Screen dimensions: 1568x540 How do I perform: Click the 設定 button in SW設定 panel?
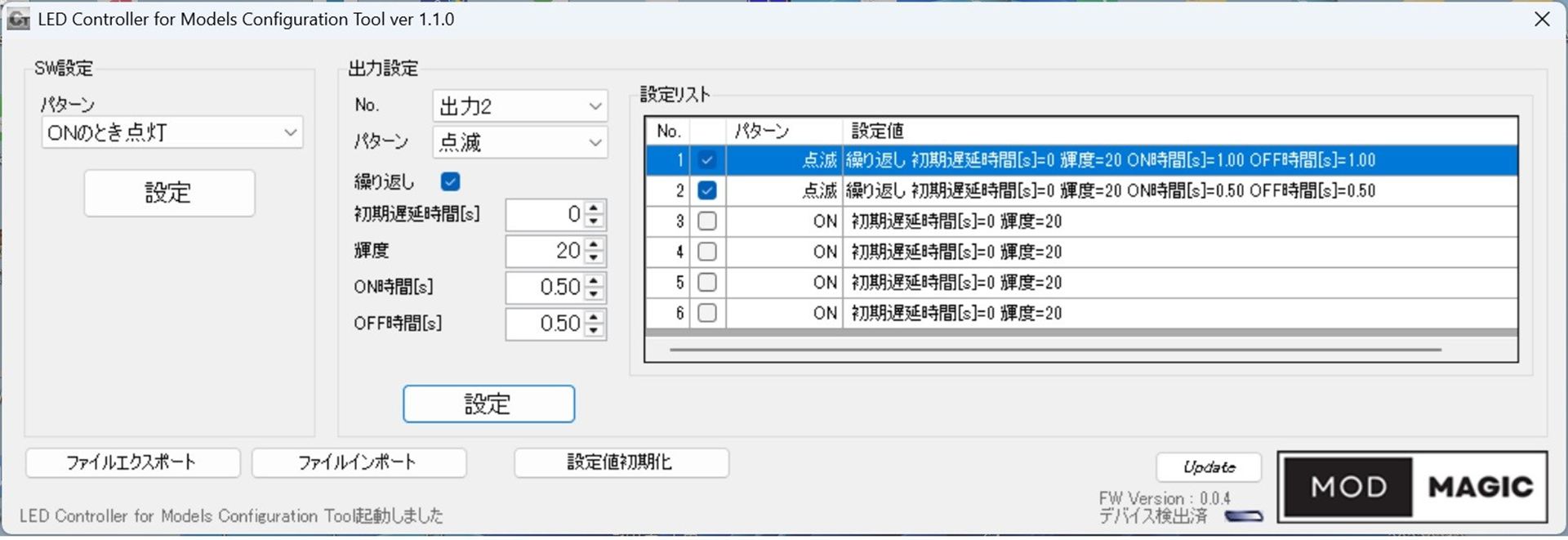click(169, 193)
